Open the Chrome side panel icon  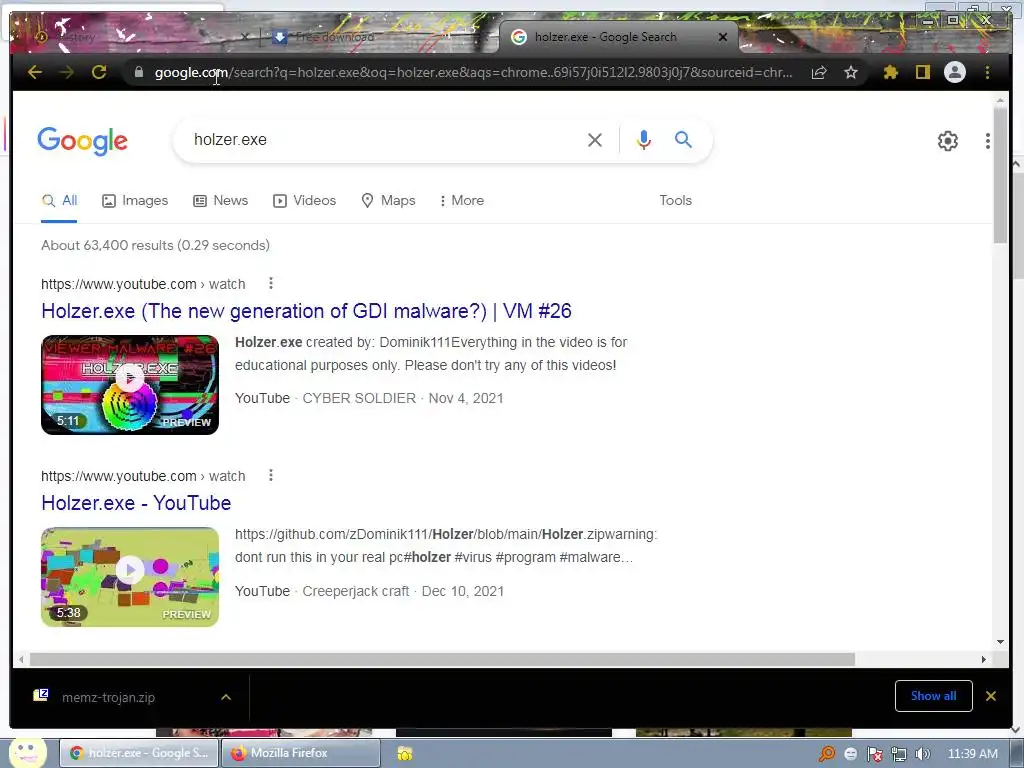point(922,72)
